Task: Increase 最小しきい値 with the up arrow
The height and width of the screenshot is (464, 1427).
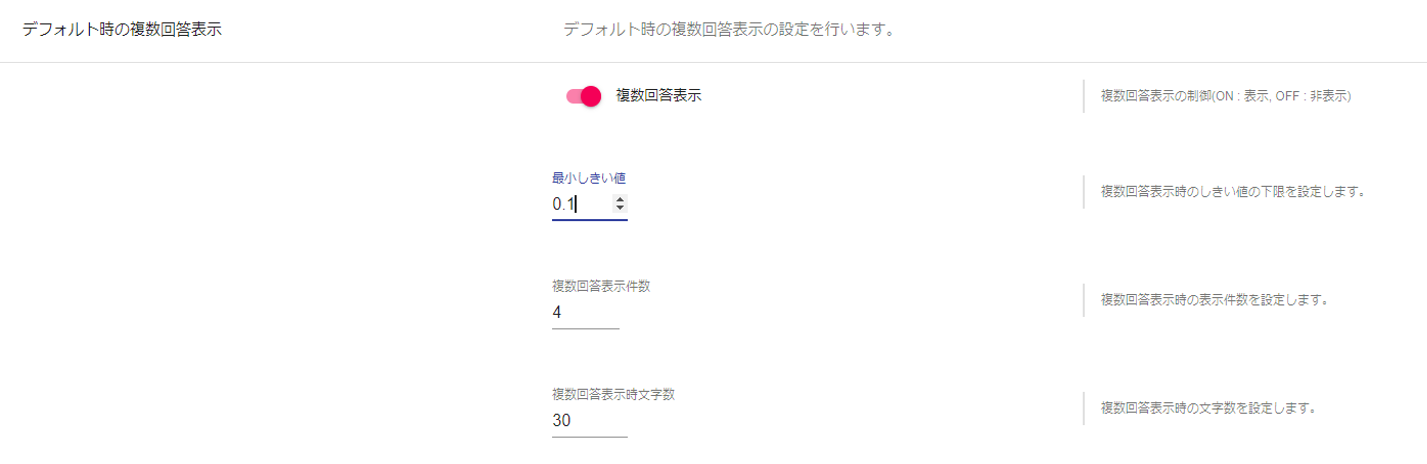Action: tap(620, 199)
